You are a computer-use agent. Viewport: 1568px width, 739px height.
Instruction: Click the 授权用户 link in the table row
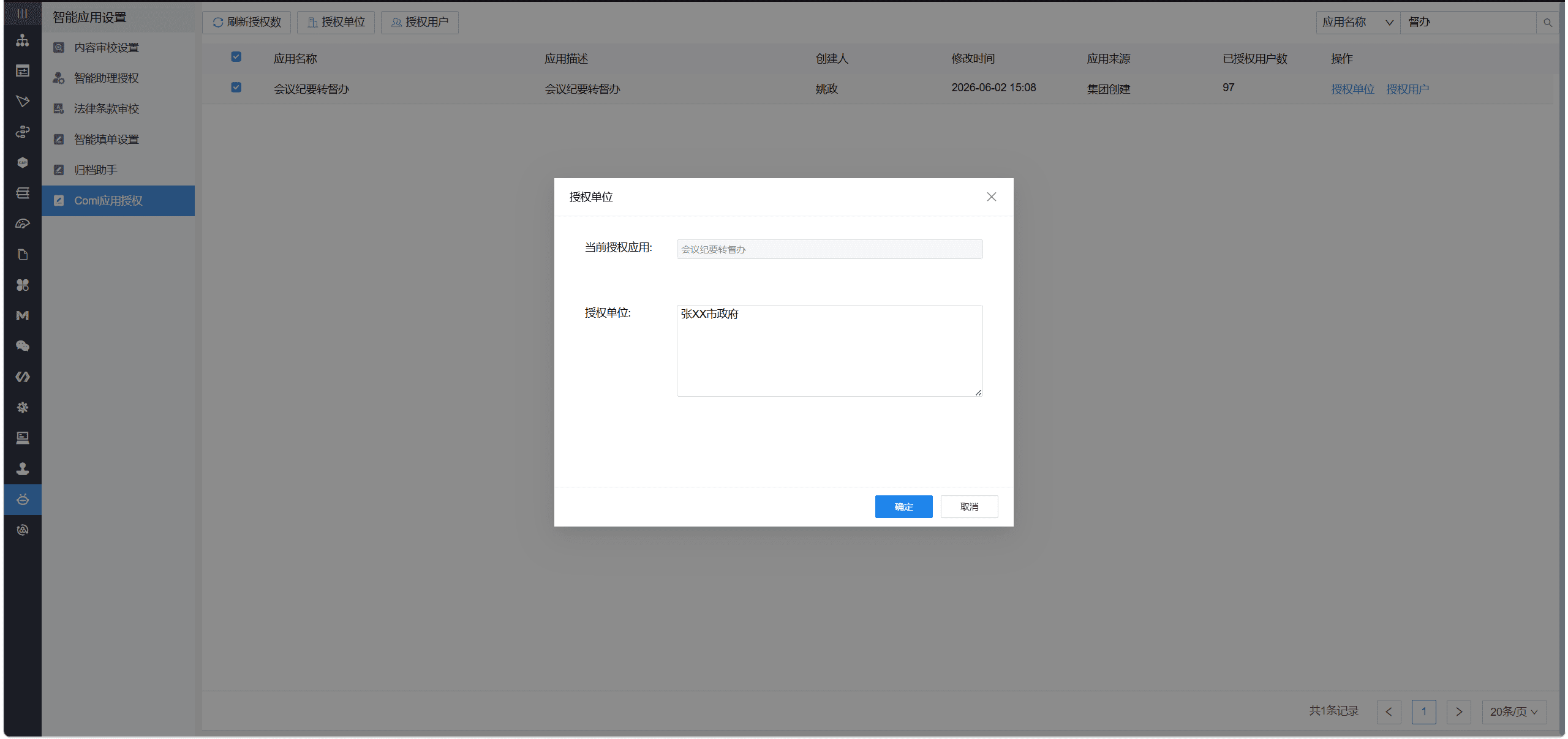[x=1408, y=89]
